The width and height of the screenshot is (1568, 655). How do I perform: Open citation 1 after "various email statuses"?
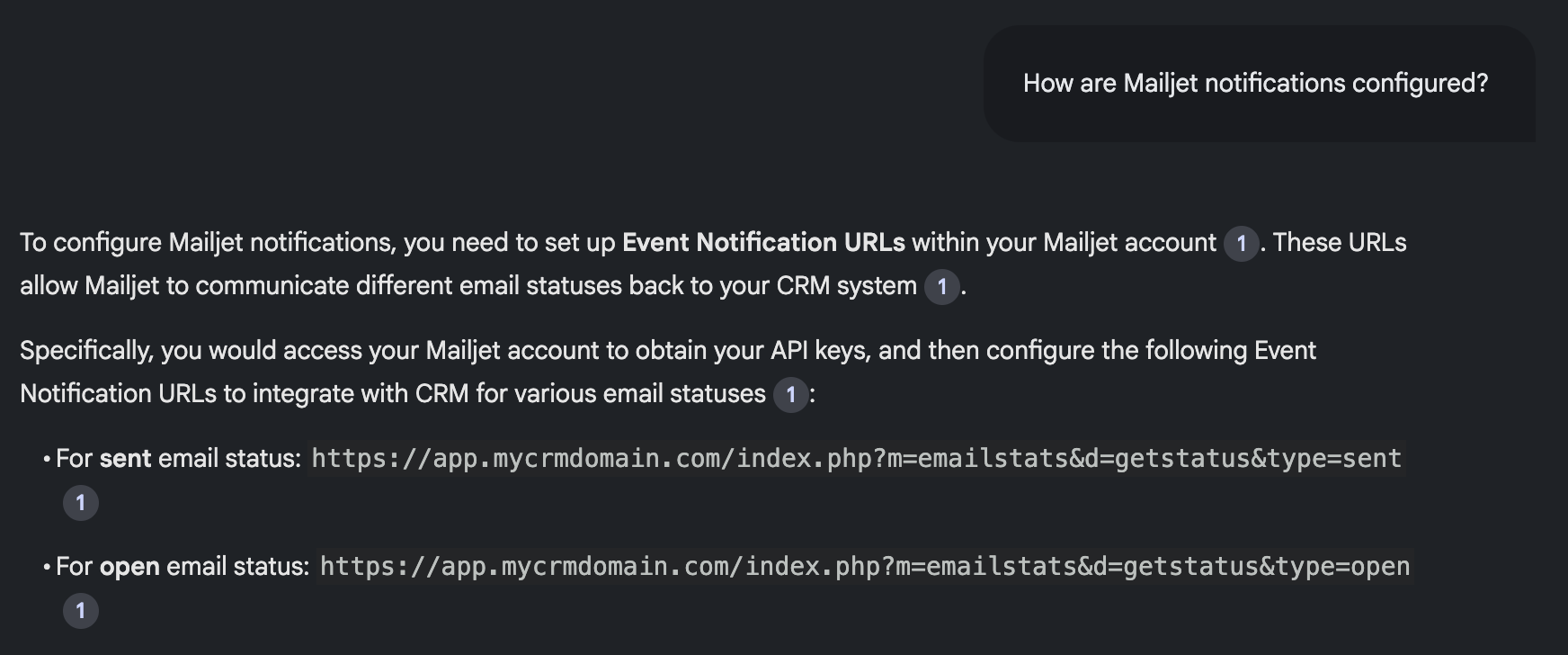(x=791, y=394)
